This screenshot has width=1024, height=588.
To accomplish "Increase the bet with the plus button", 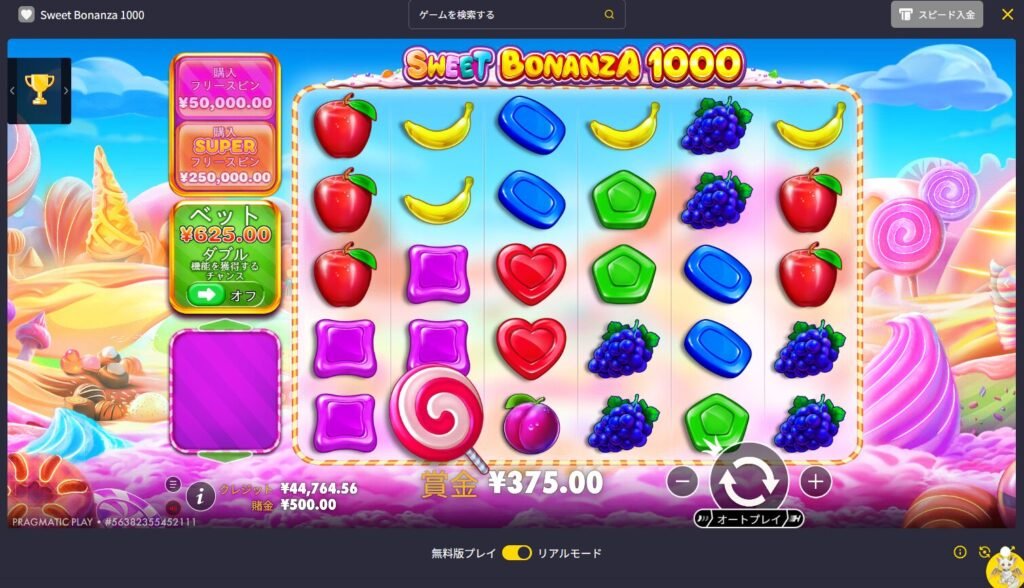I will tap(815, 482).
